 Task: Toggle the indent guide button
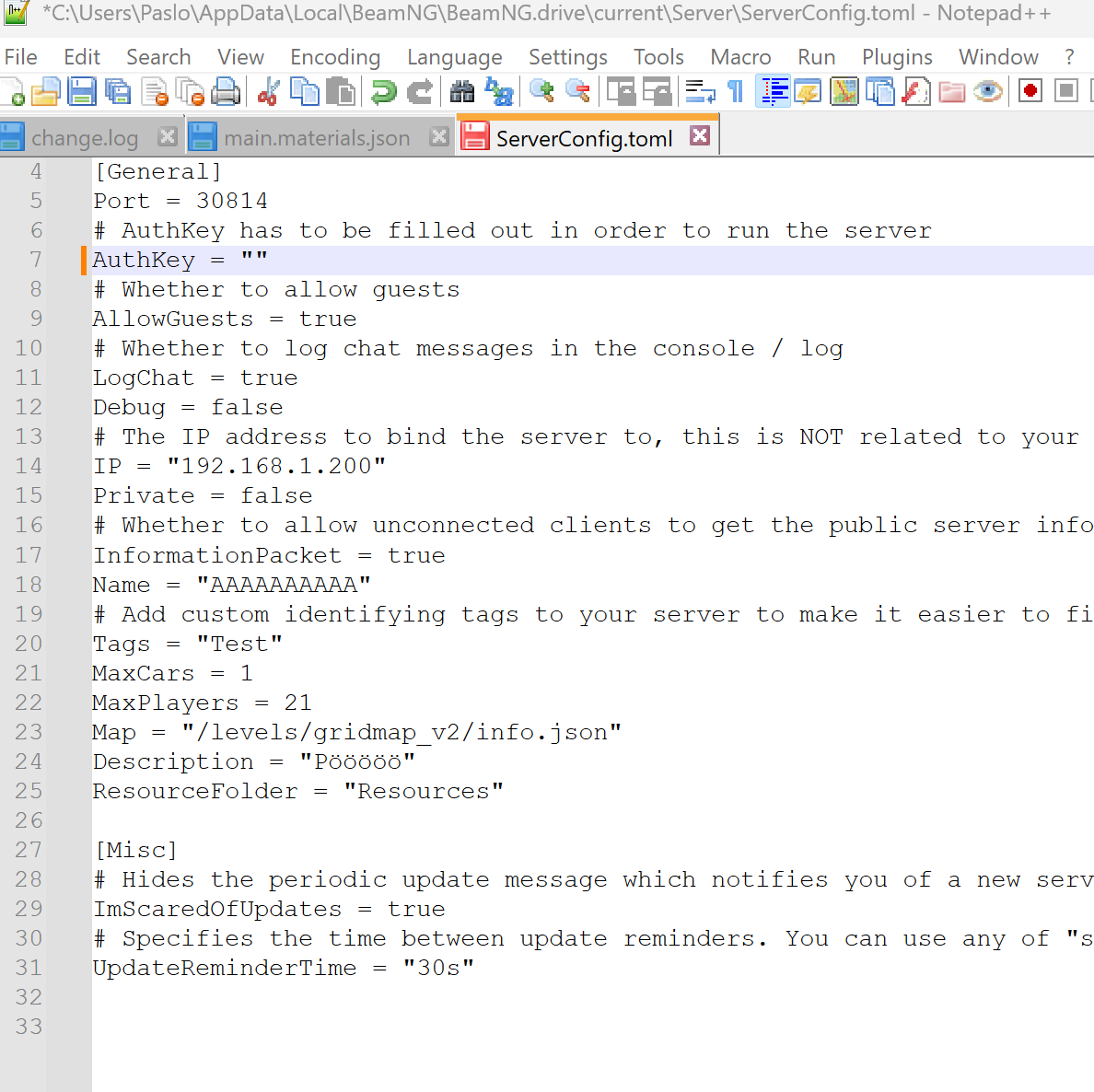[774, 92]
